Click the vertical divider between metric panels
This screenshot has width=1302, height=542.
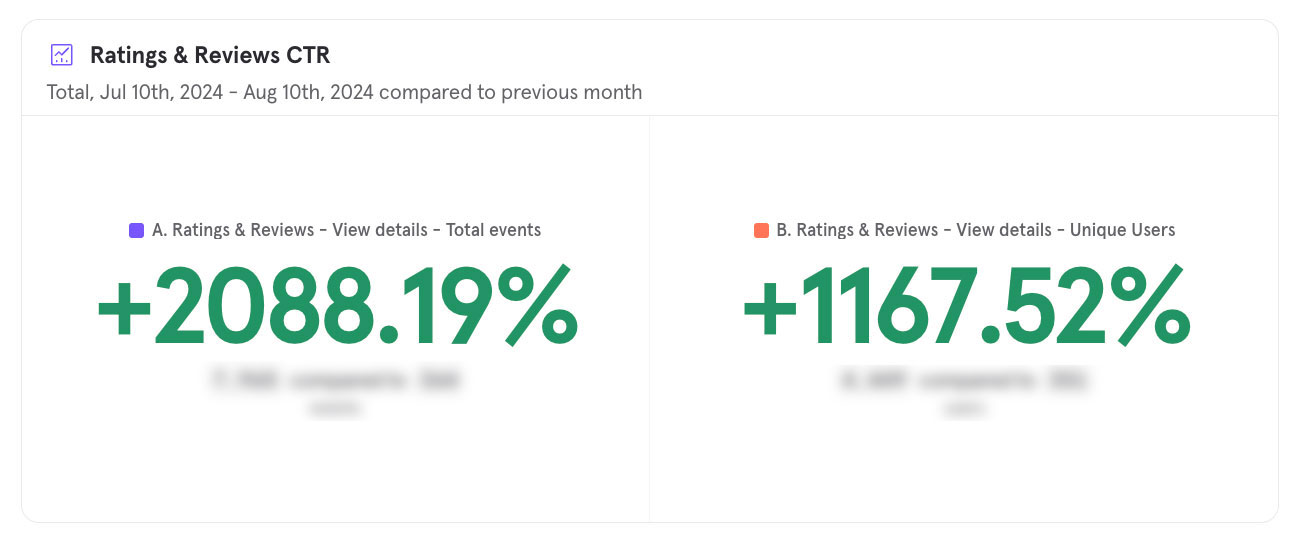point(650,320)
